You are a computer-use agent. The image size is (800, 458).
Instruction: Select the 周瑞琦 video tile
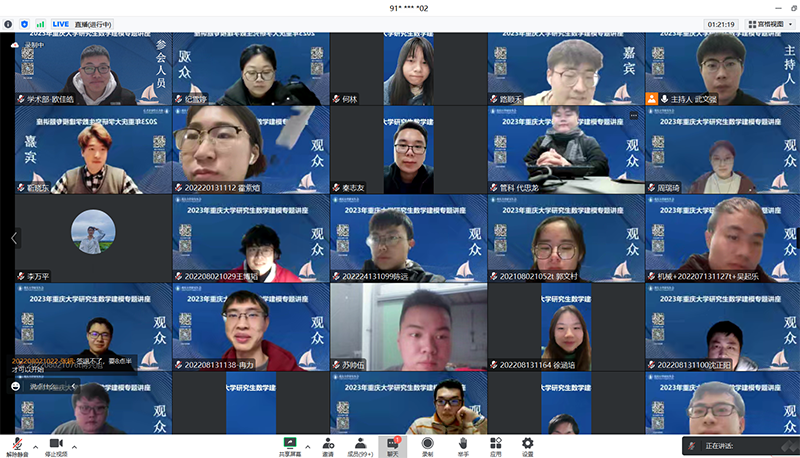(722, 150)
